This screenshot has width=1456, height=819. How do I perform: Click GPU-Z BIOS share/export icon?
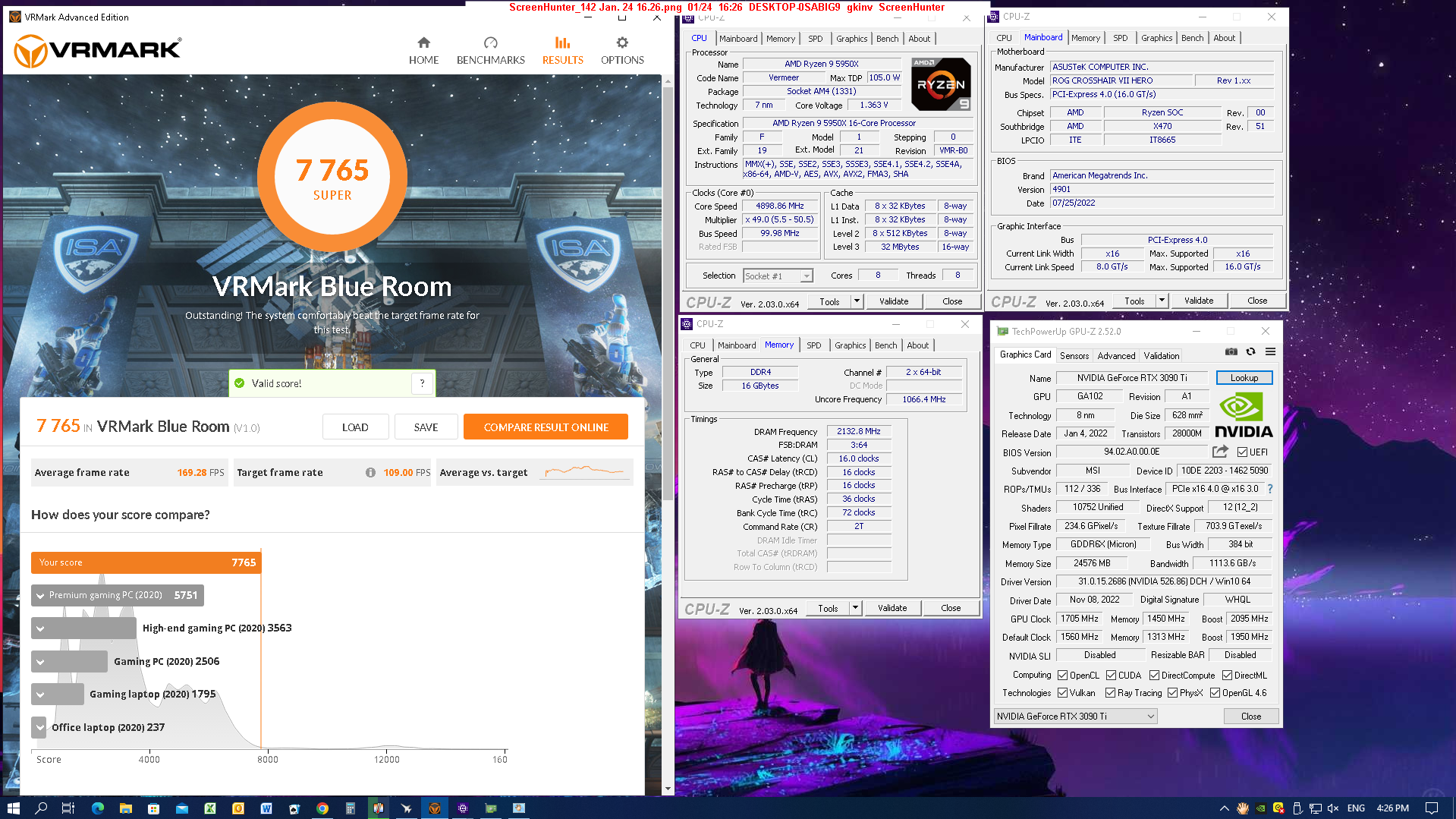(x=1220, y=452)
